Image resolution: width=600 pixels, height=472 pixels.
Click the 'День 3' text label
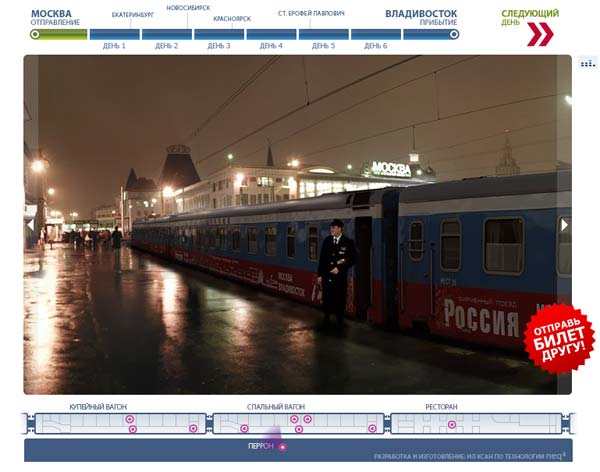[219, 46]
